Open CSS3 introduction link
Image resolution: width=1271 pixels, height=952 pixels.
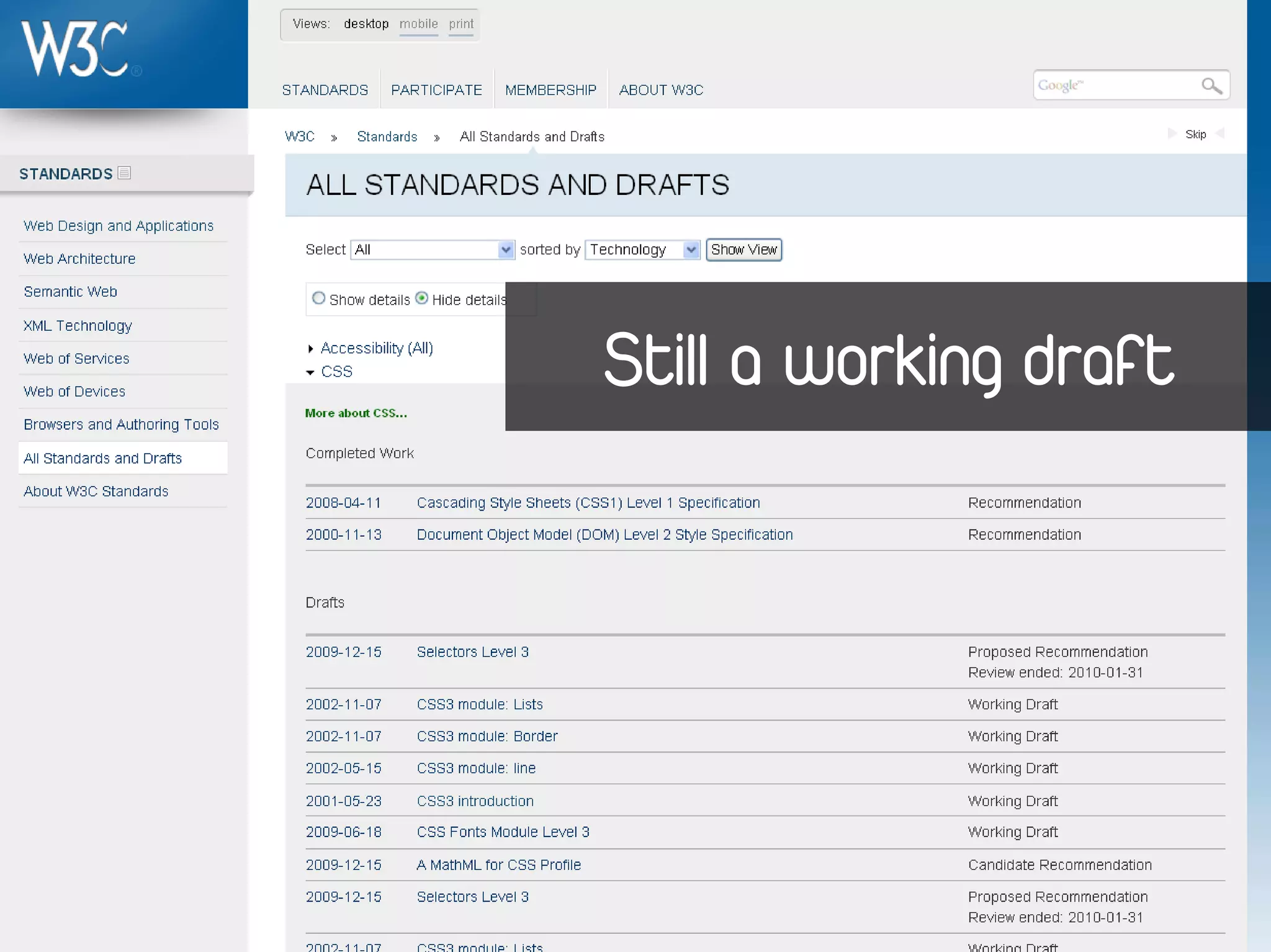475,801
